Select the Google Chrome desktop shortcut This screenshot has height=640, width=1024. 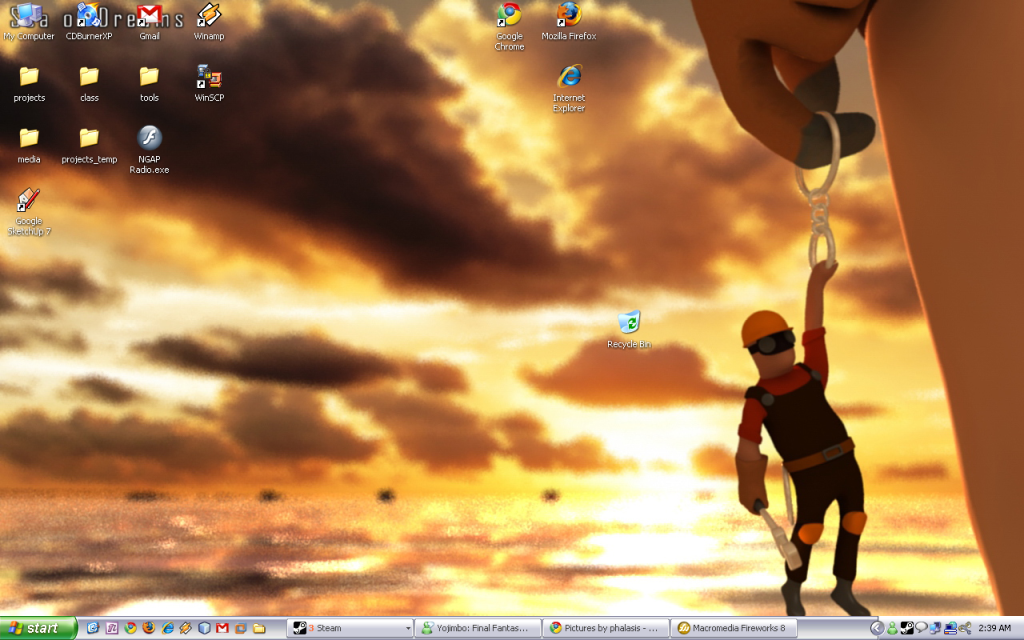(509, 27)
